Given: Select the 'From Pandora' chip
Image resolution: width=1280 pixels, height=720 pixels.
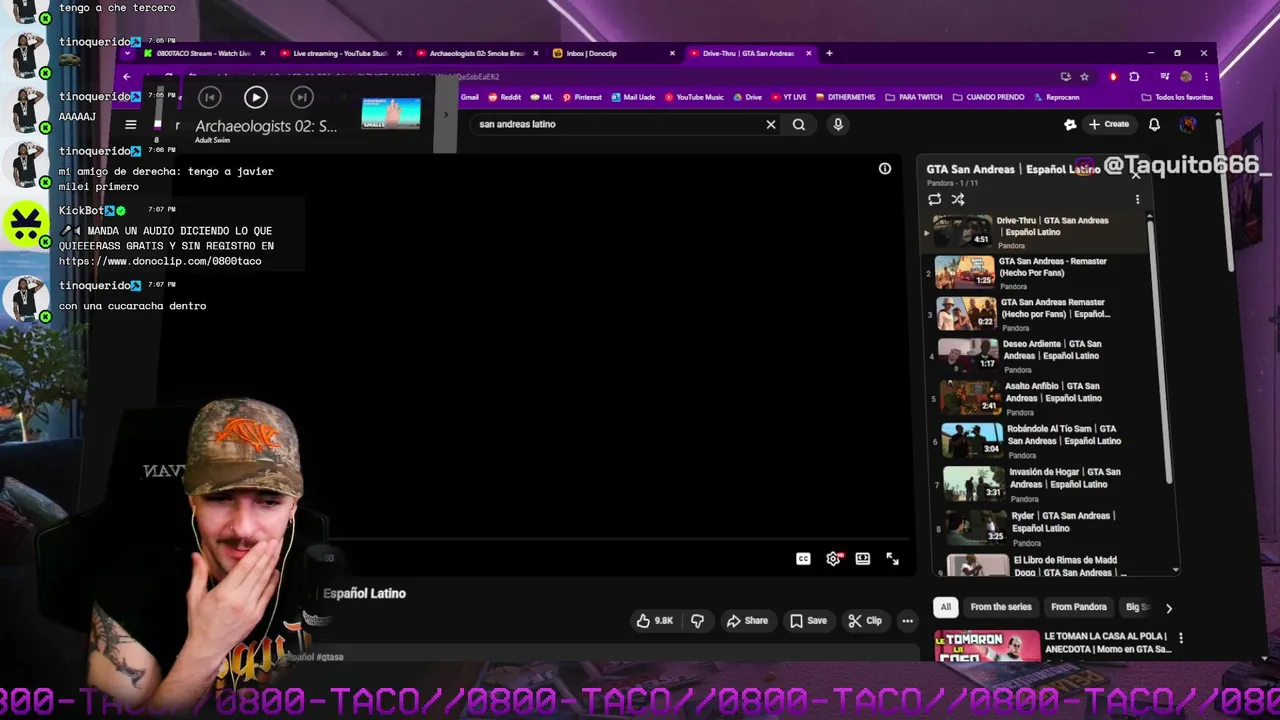Looking at the screenshot, I should (1078, 607).
